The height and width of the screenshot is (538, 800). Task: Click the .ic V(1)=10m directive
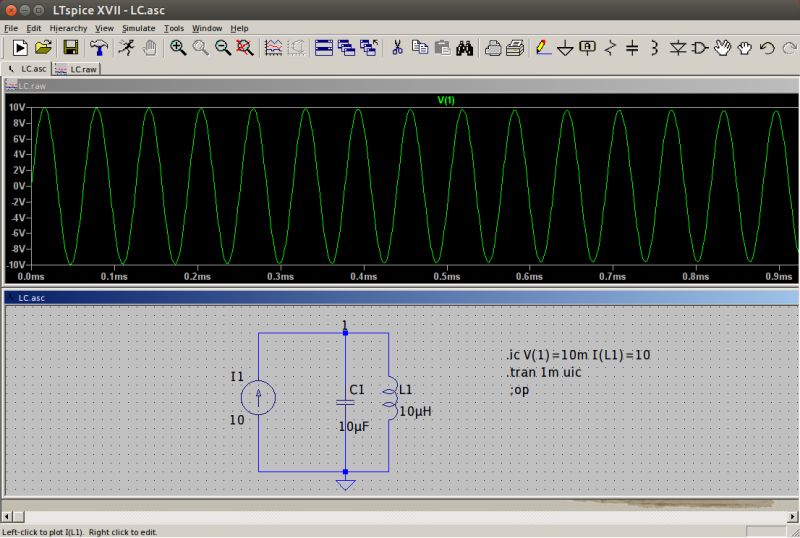pos(578,355)
